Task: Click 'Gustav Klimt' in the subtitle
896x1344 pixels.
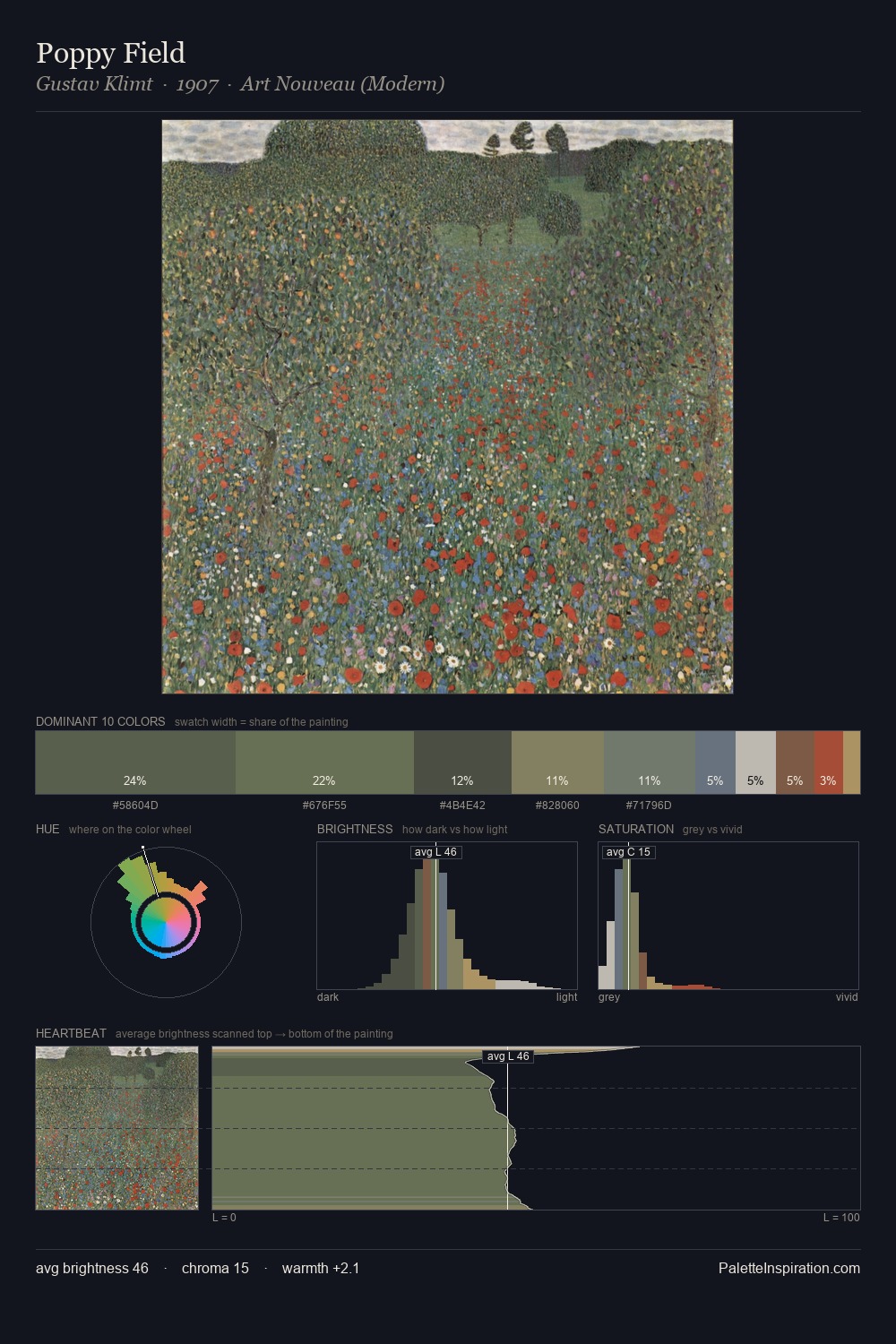Action: tap(94, 84)
